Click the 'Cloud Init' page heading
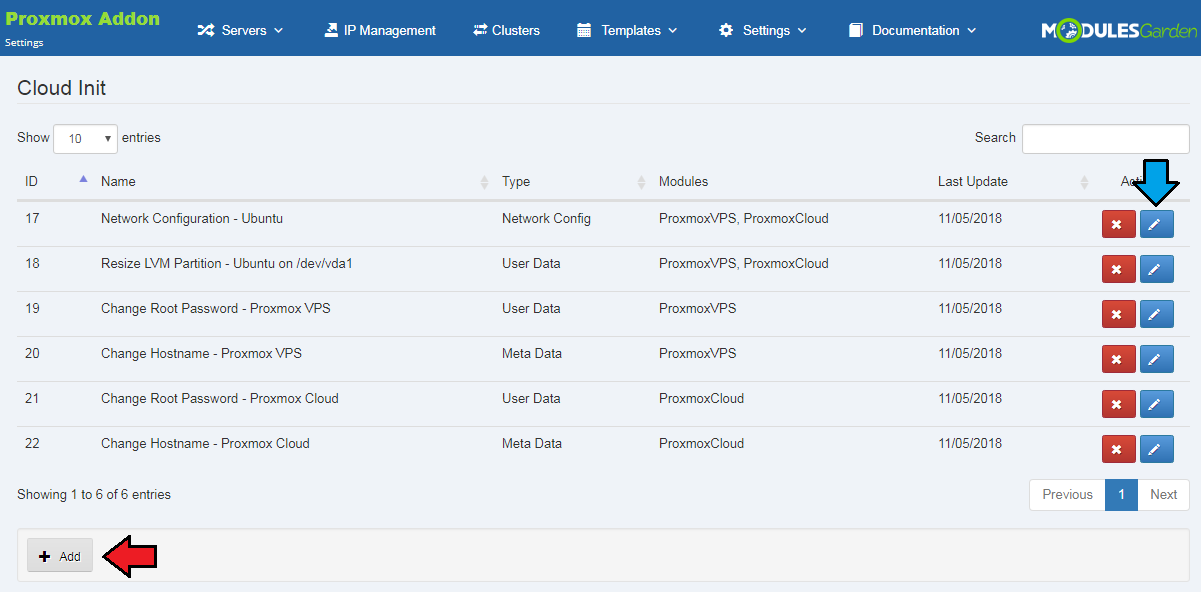This screenshot has height=592, width=1201. 62,88
